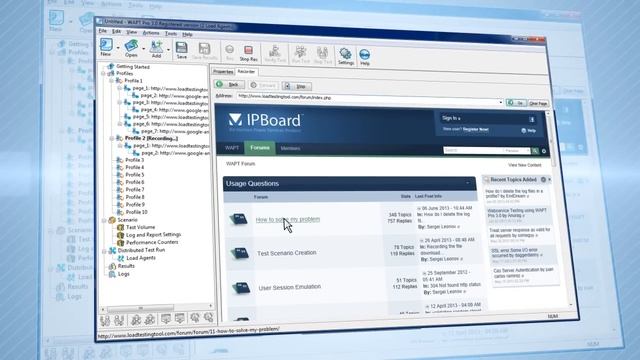The width and height of the screenshot is (640, 360).
Task: Select Load Agents in the tree
Action: coord(141,258)
